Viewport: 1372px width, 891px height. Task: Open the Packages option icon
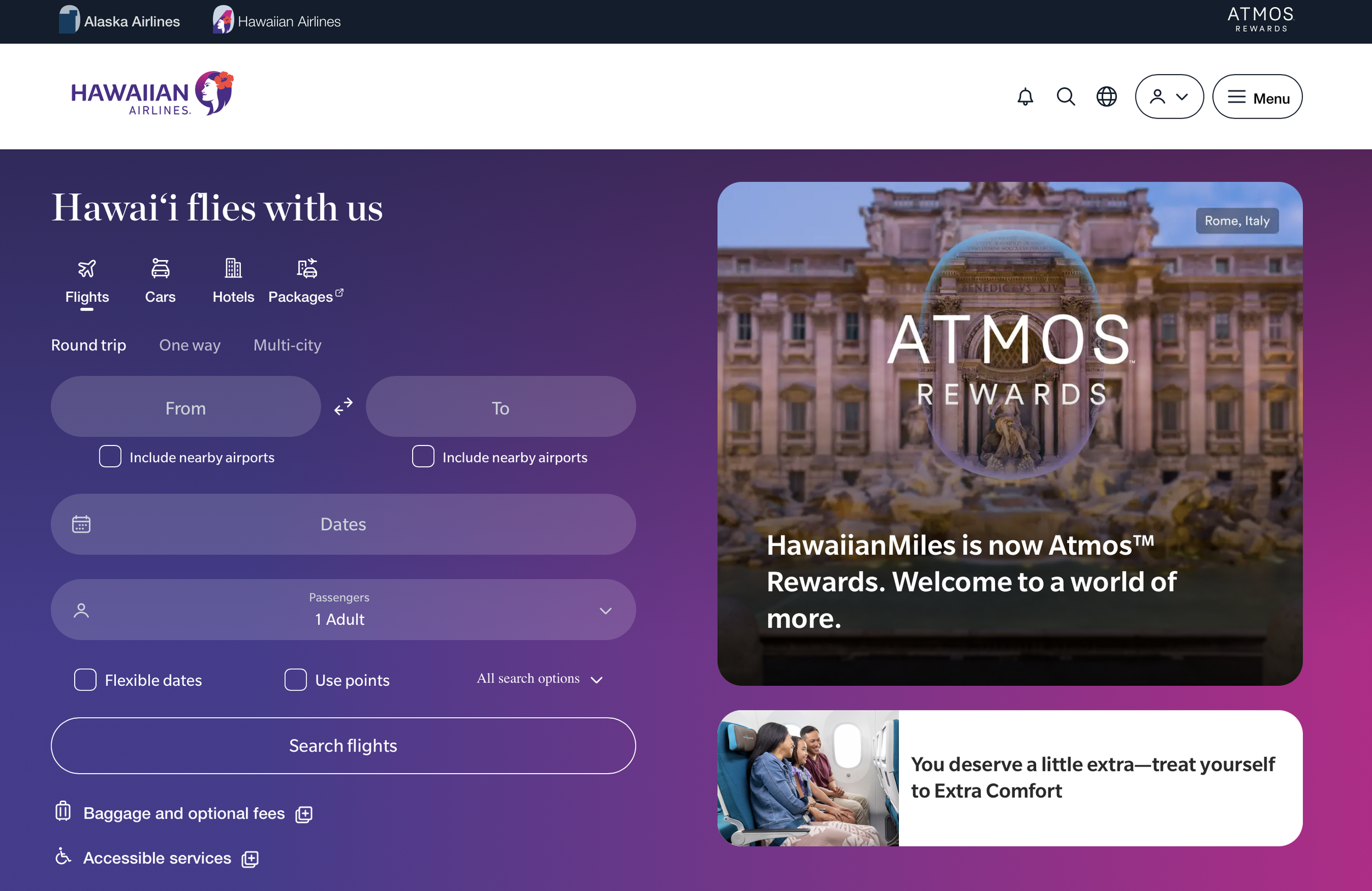pos(307,269)
